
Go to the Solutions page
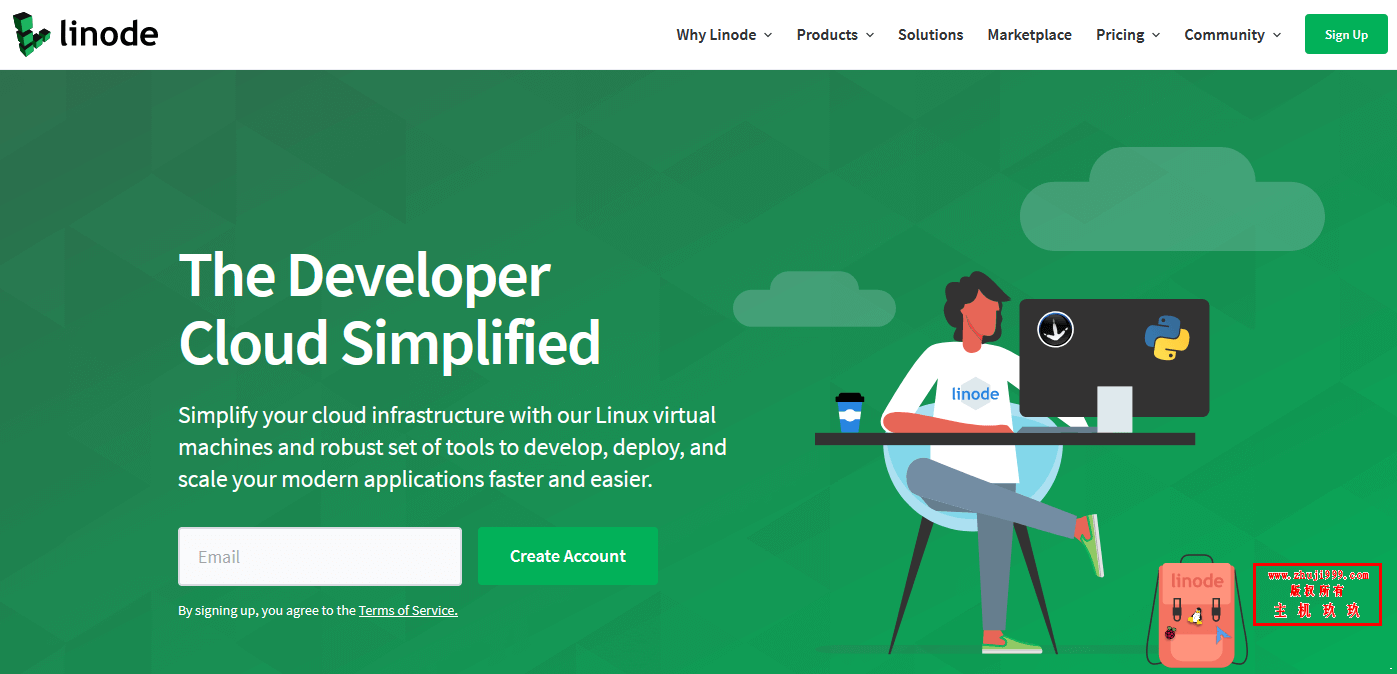click(x=930, y=35)
